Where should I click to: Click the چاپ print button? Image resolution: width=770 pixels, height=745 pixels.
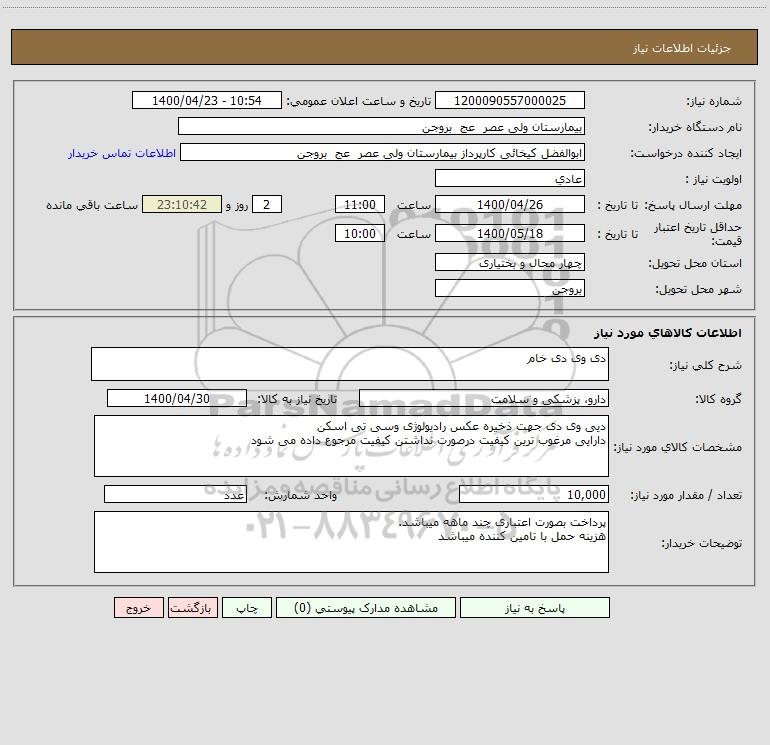click(x=247, y=607)
